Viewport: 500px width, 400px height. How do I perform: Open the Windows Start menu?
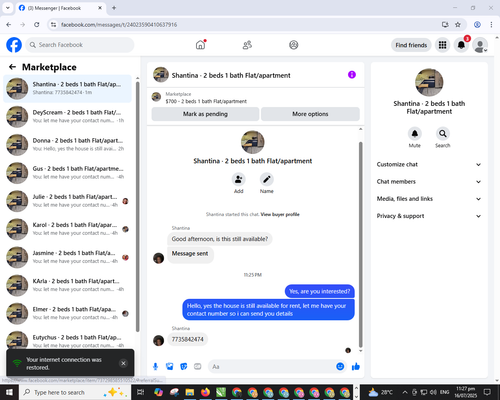9,392
